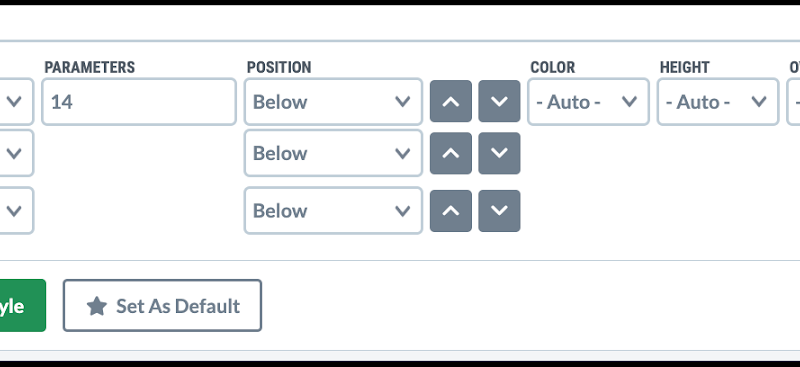Click the down arrow button in third row
This screenshot has height=367, width=800.
click(x=499, y=211)
